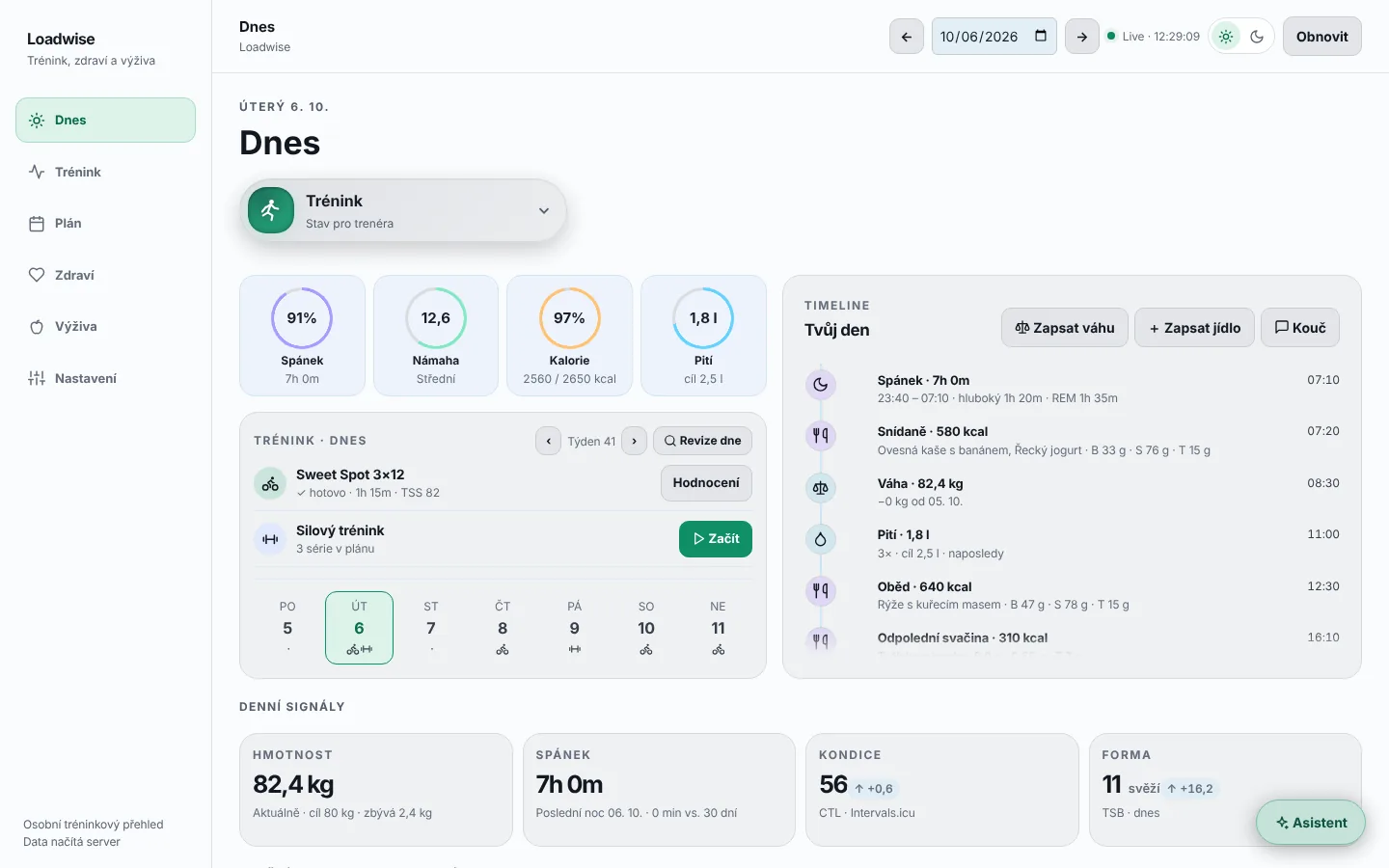
Task: Select Thursday ČT 8 in week strip
Action: pos(503,628)
